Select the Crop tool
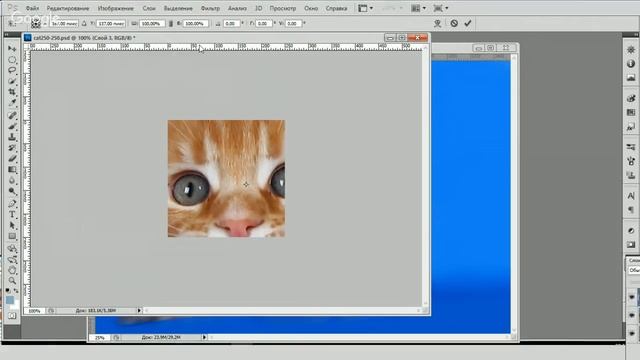This screenshot has height=360, width=640. tap(12, 92)
